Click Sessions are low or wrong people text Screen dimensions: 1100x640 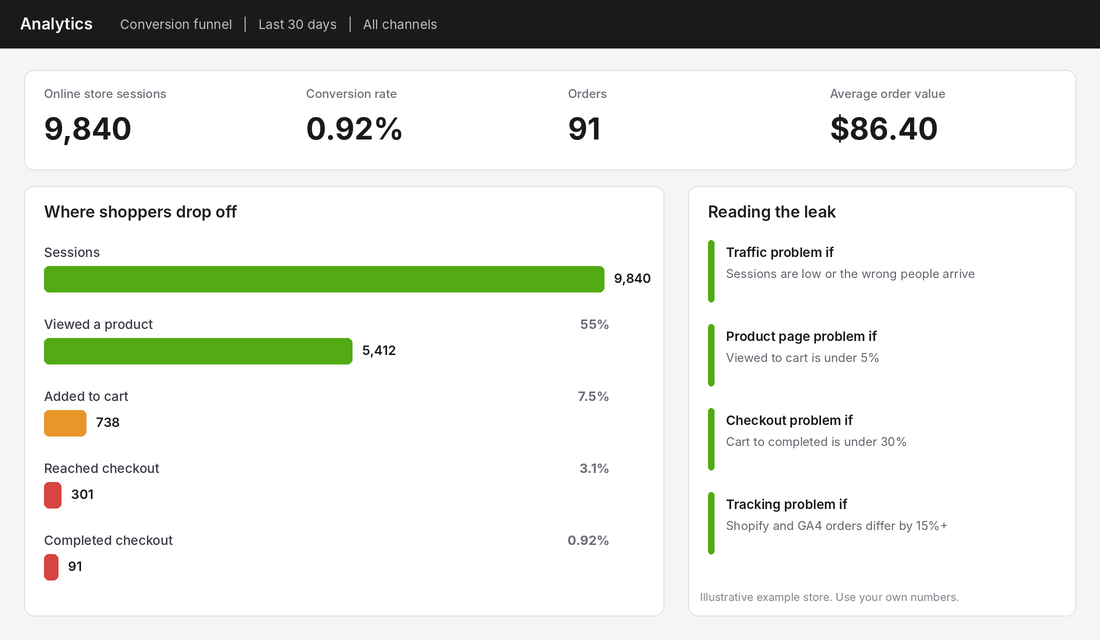(x=850, y=274)
